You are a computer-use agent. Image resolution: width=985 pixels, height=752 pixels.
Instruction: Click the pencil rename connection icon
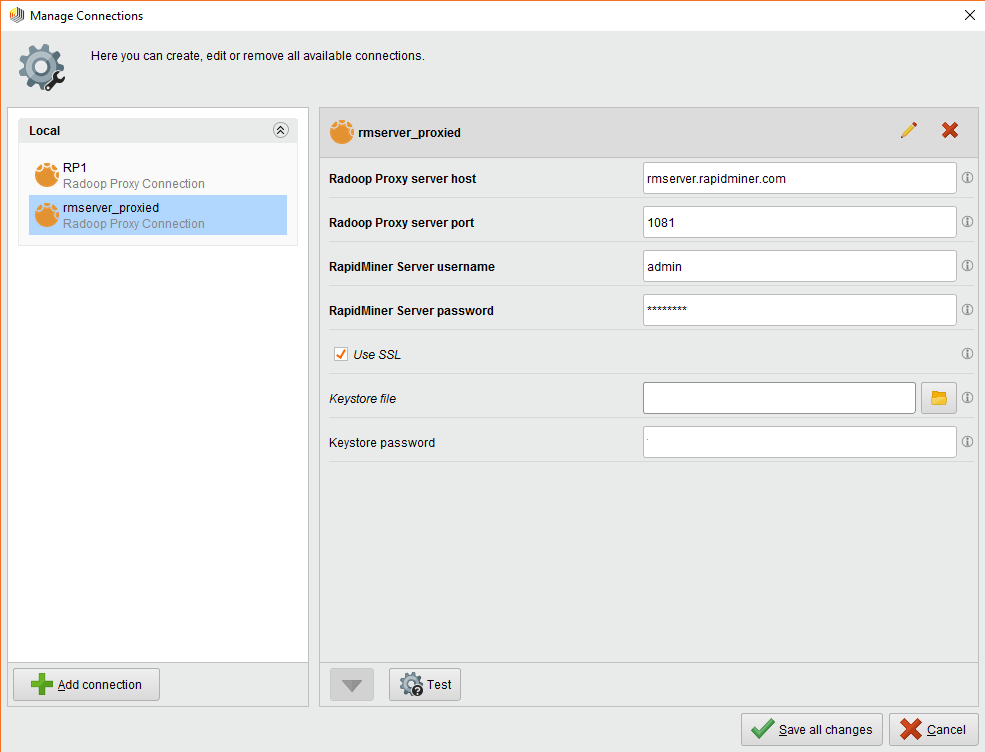[x=908, y=130]
